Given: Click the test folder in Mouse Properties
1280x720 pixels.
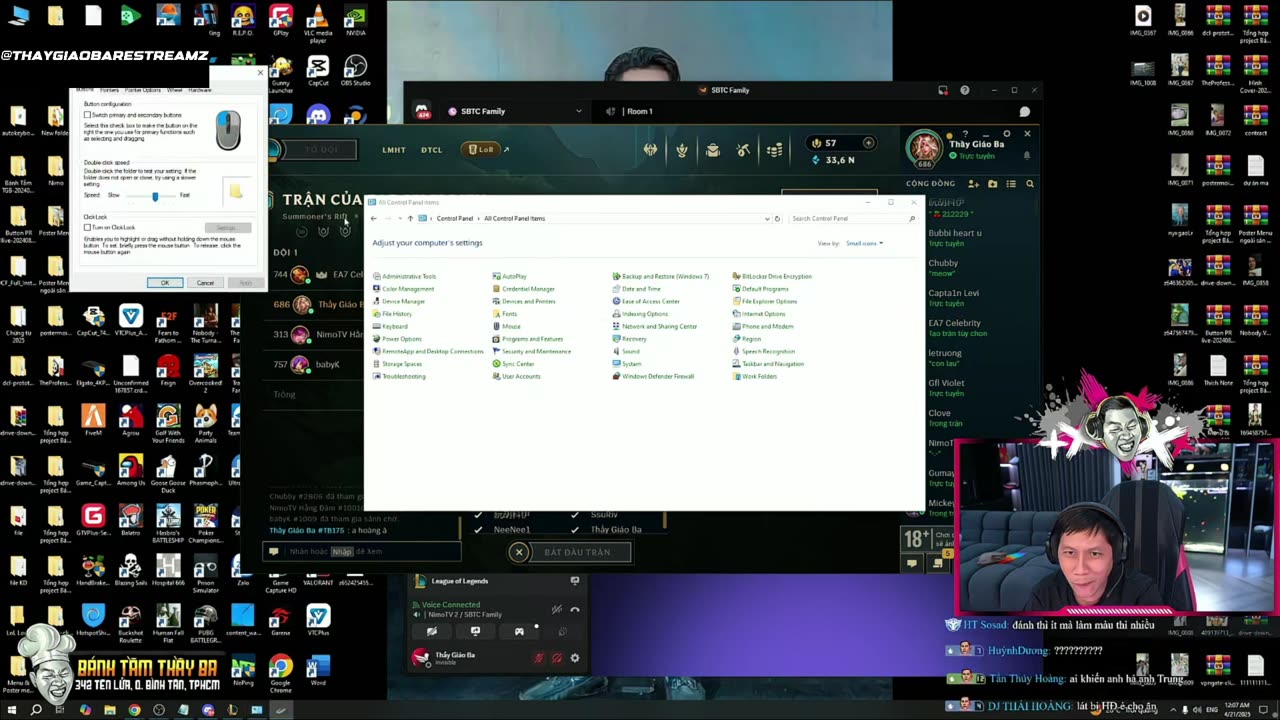Looking at the screenshot, I should coord(235,190).
